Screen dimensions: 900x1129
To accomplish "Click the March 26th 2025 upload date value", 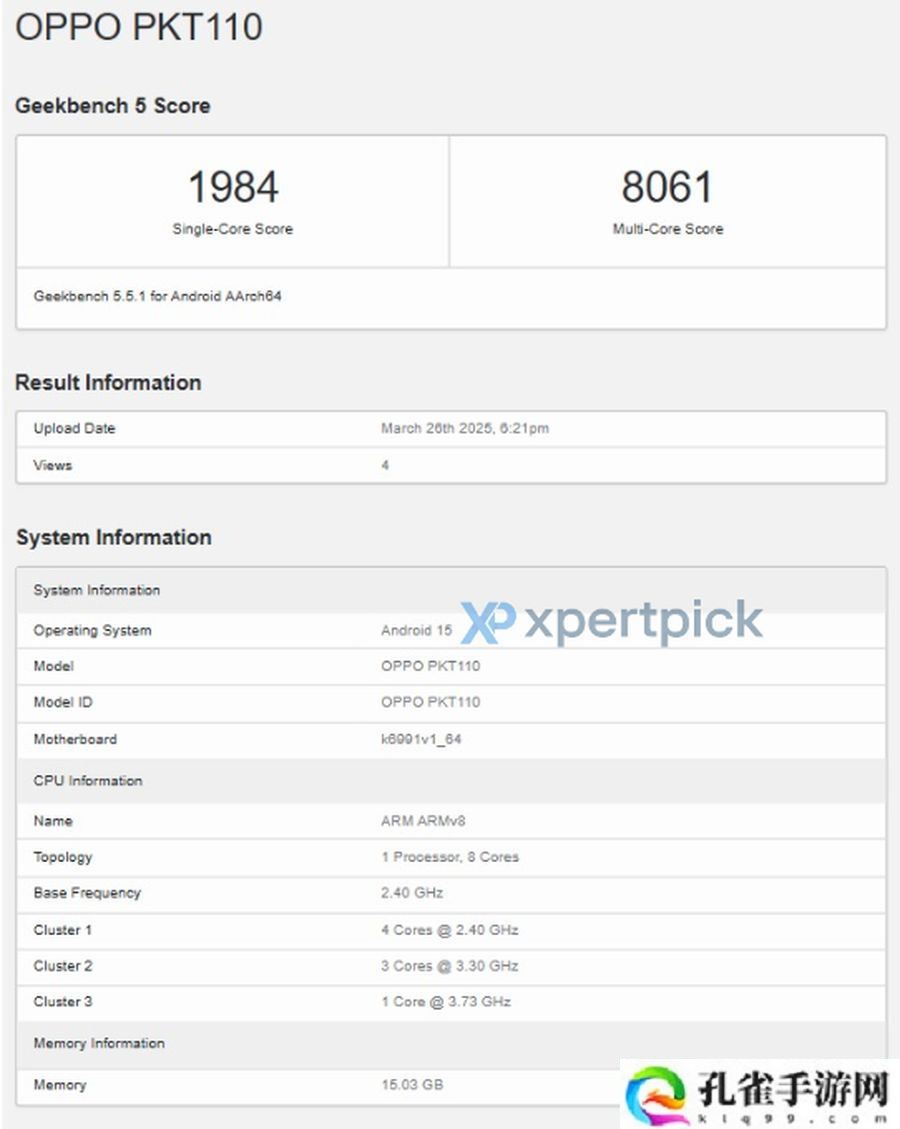I will (x=465, y=428).
